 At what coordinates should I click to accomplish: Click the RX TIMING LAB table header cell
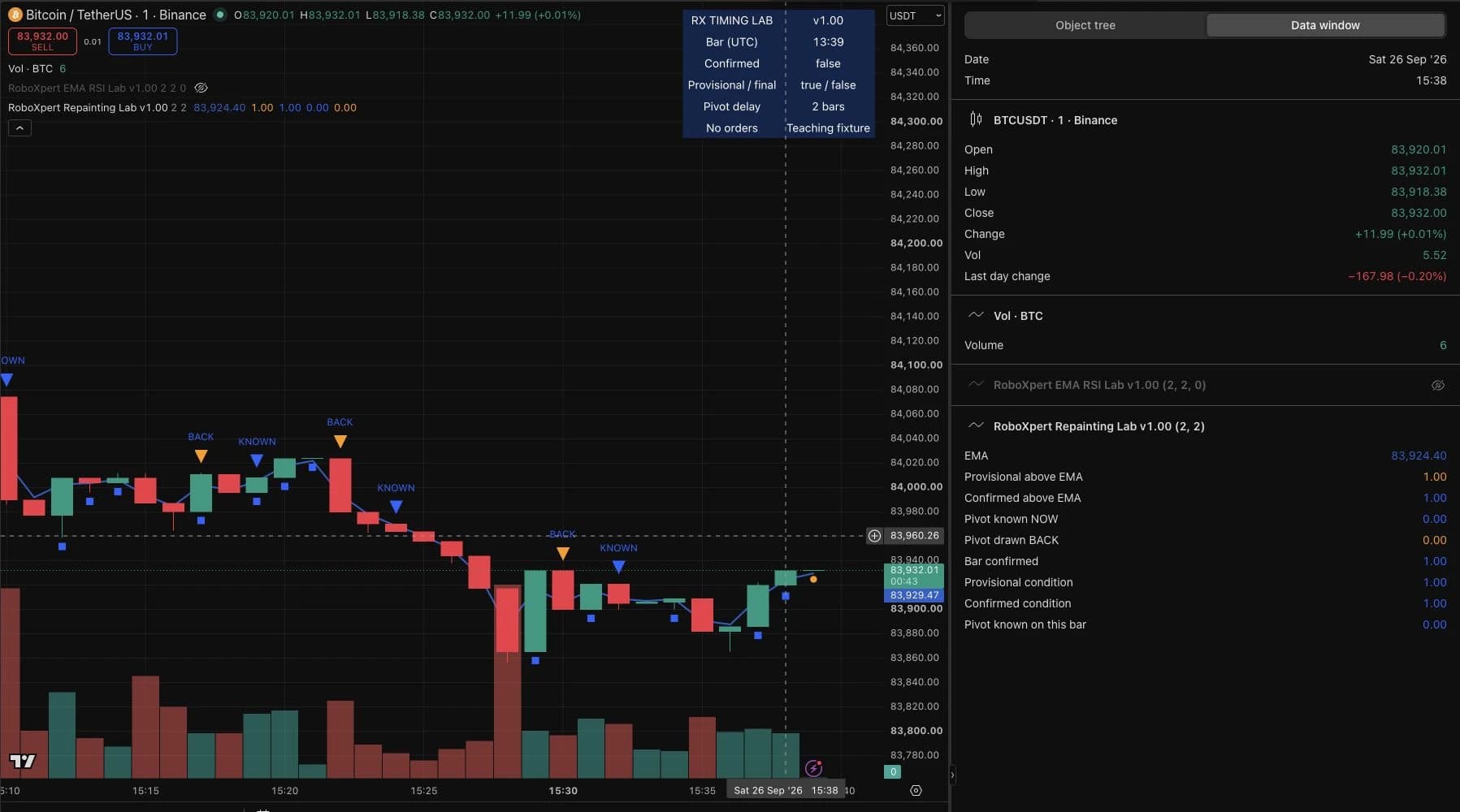732,20
